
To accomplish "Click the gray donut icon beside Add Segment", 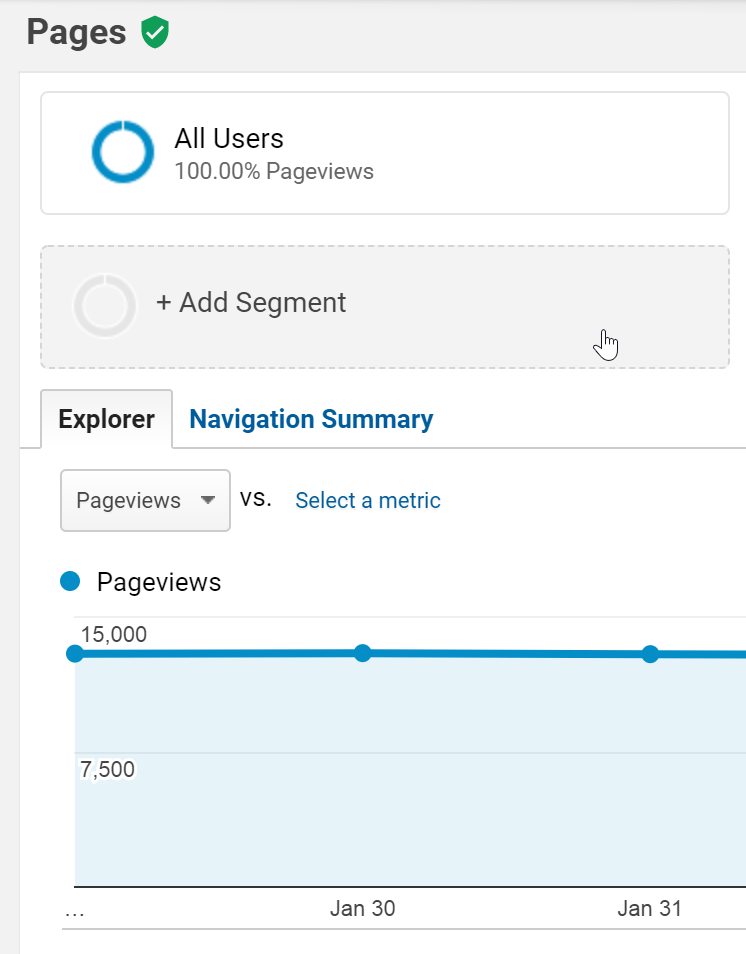I will [x=104, y=305].
